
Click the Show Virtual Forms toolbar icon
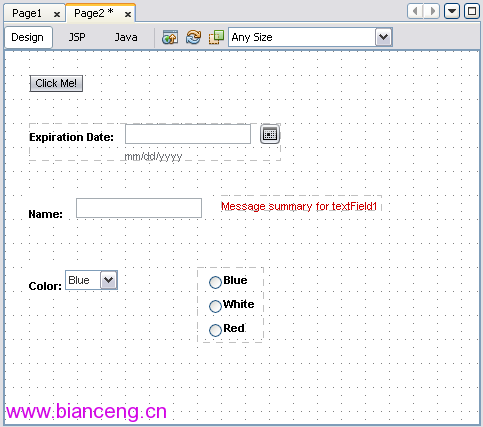216,37
